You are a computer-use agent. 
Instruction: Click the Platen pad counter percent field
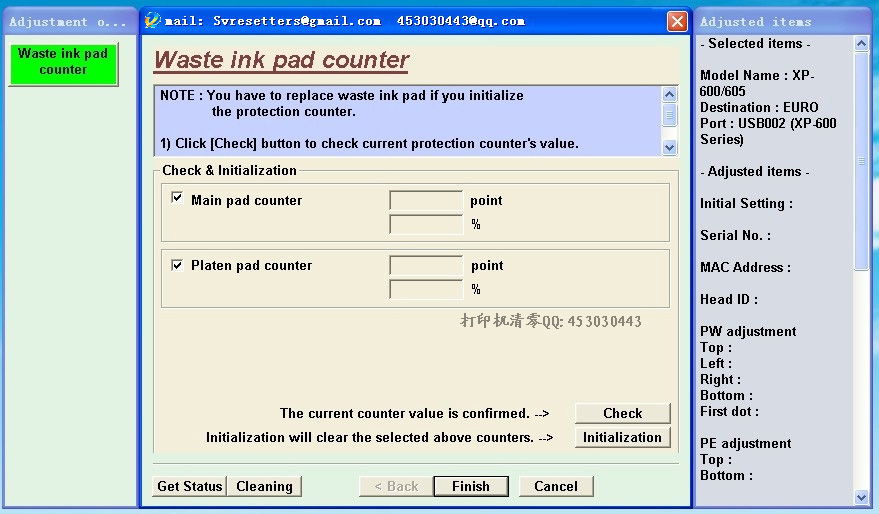coord(426,289)
